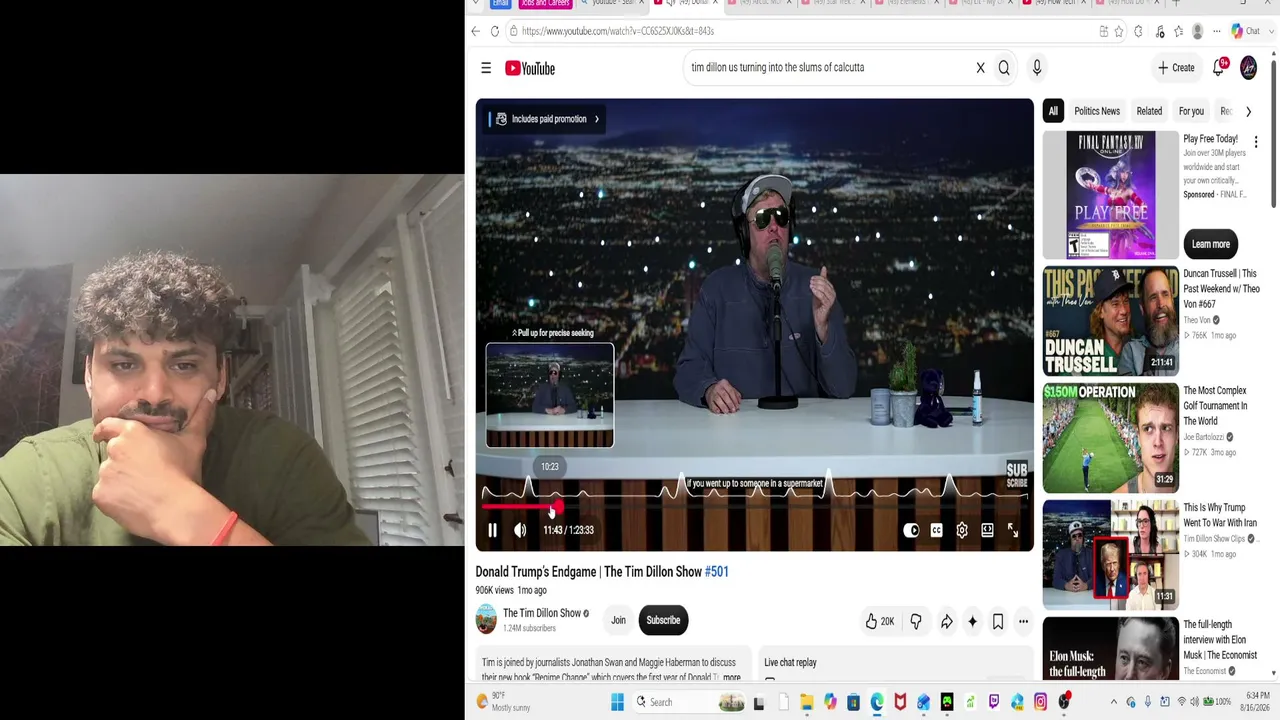Start voice search with microphone
The width and height of the screenshot is (1280, 720).
[1037, 68]
